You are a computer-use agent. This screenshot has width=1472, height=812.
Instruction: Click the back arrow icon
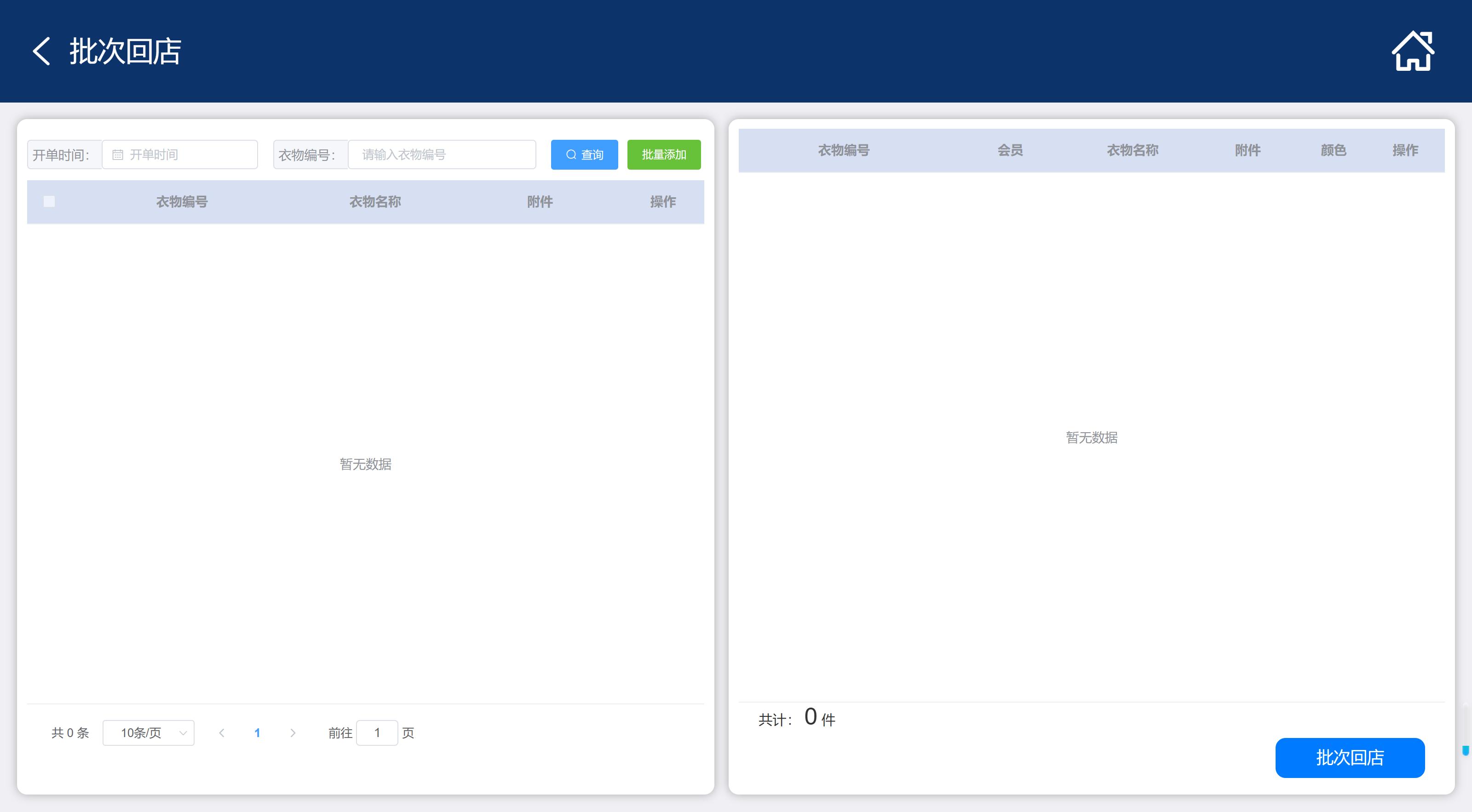coord(41,51)
